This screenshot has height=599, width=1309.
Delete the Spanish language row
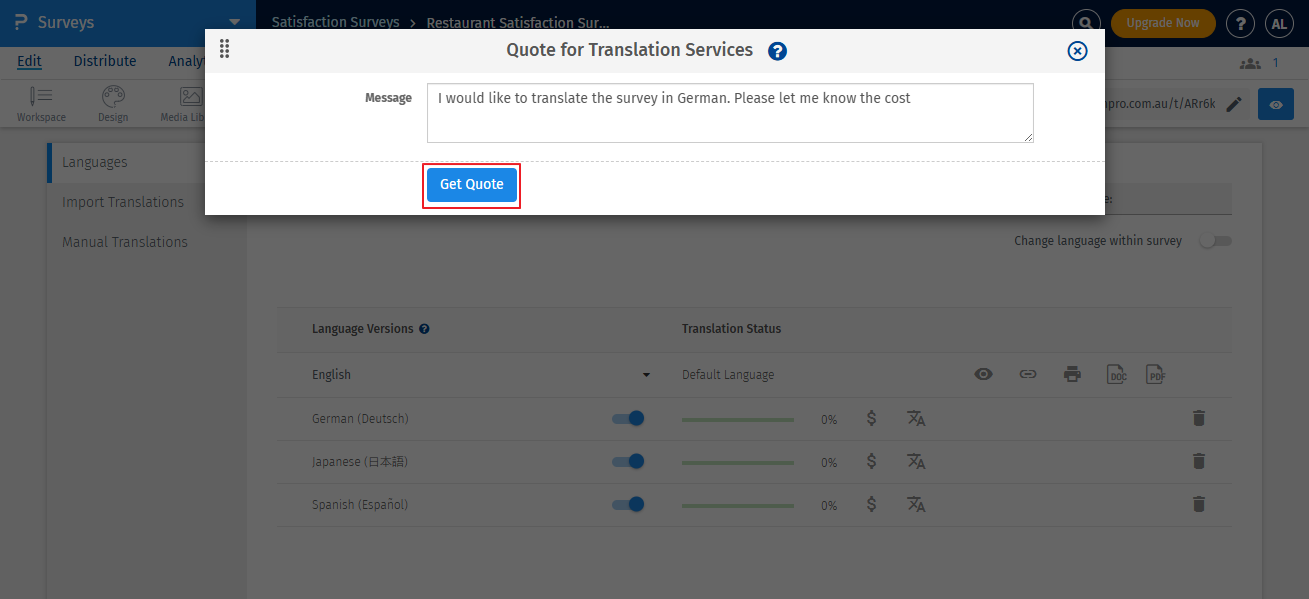point(1199,504)
